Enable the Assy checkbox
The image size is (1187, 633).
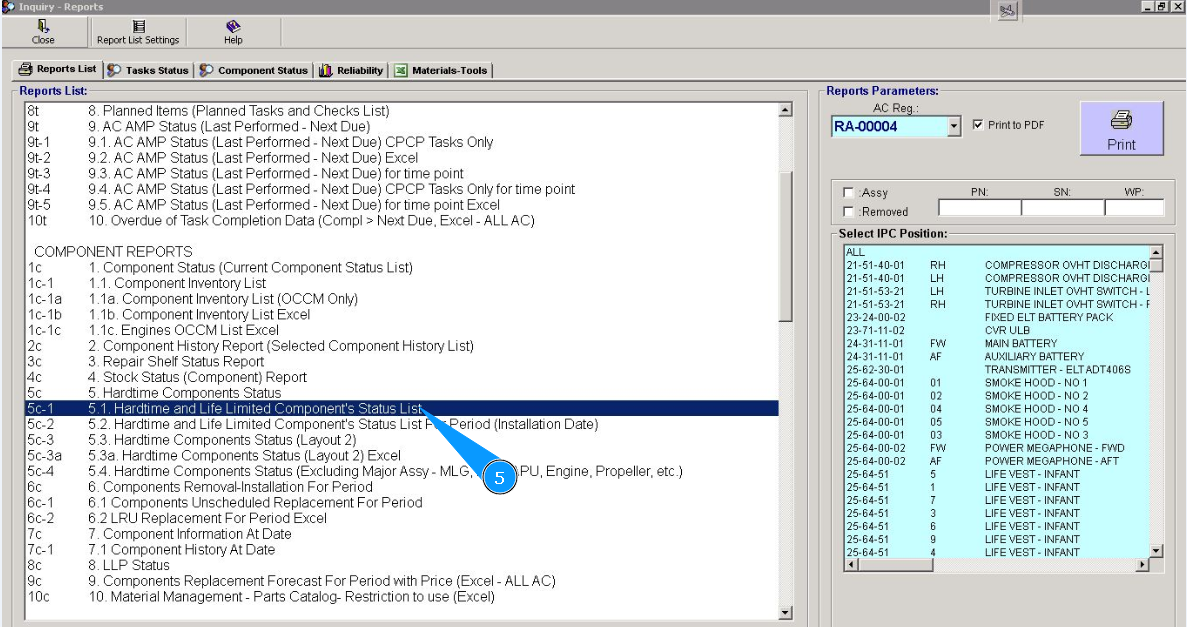[x=848, y=192]
